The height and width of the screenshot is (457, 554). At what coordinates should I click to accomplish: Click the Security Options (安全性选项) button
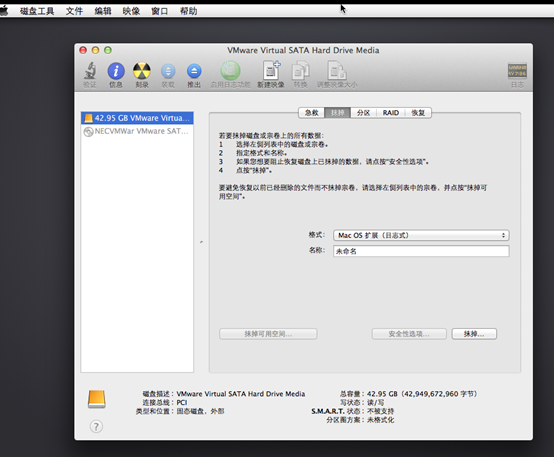coord(409,334)
